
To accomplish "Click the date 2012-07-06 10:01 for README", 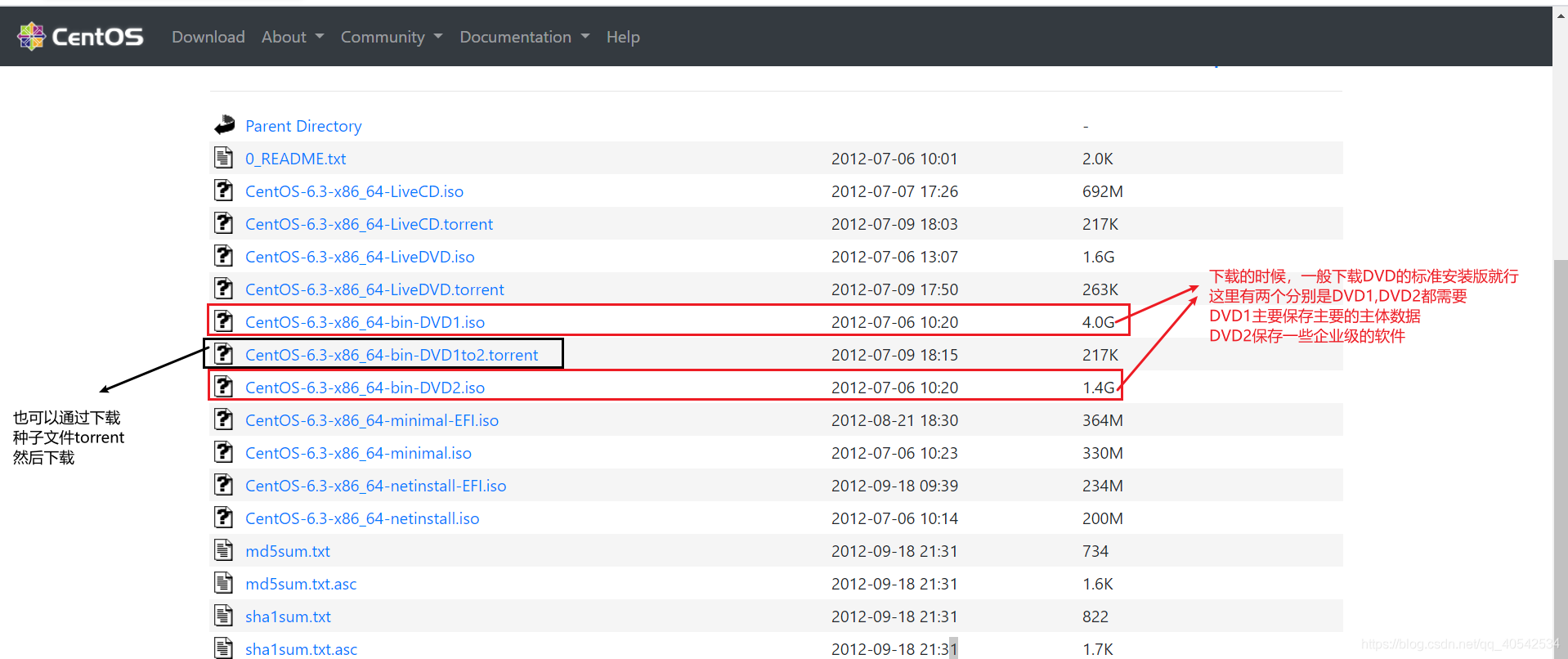I will click(x=894, y=159).
